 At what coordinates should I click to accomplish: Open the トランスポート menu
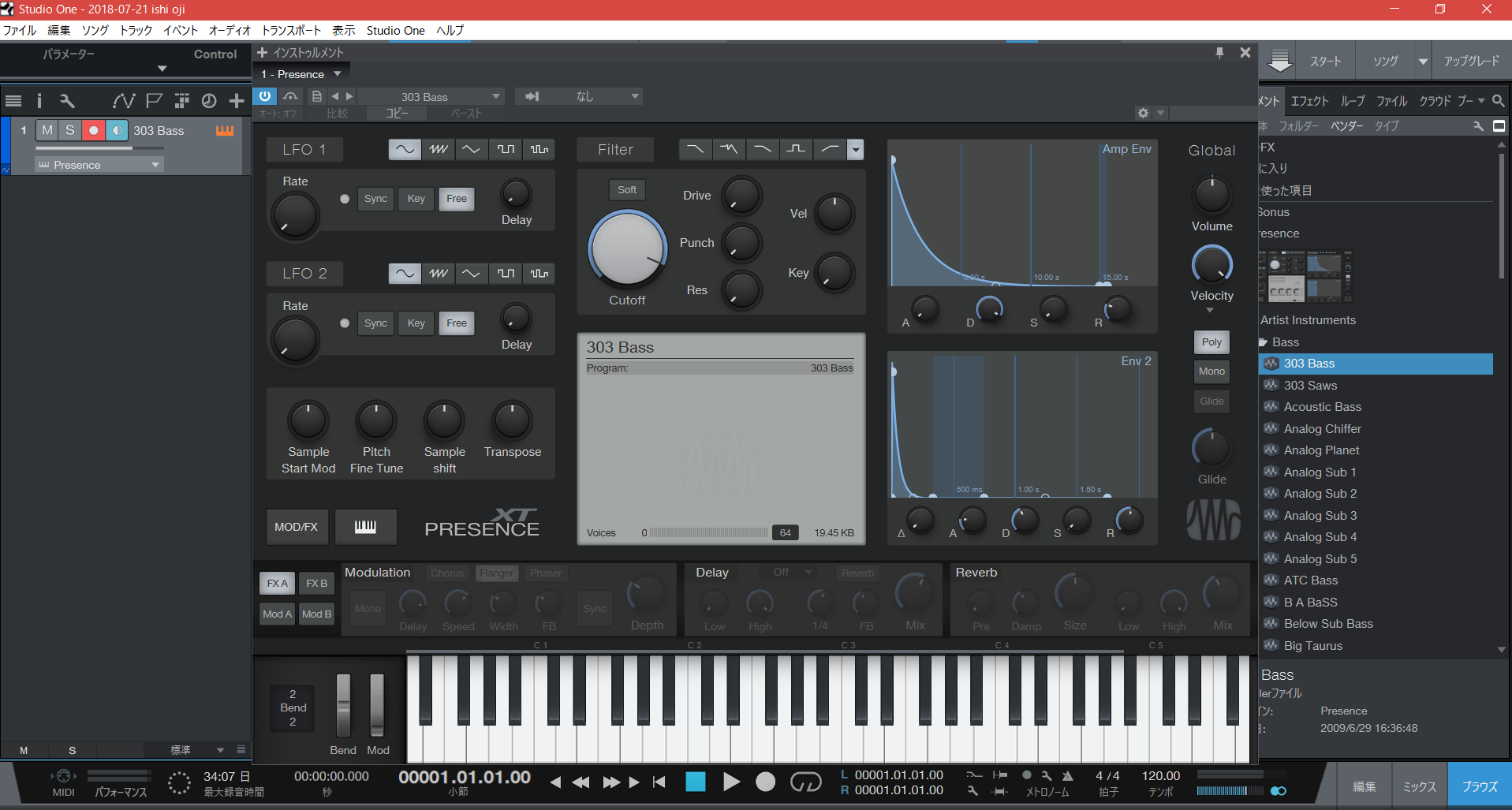291,31
